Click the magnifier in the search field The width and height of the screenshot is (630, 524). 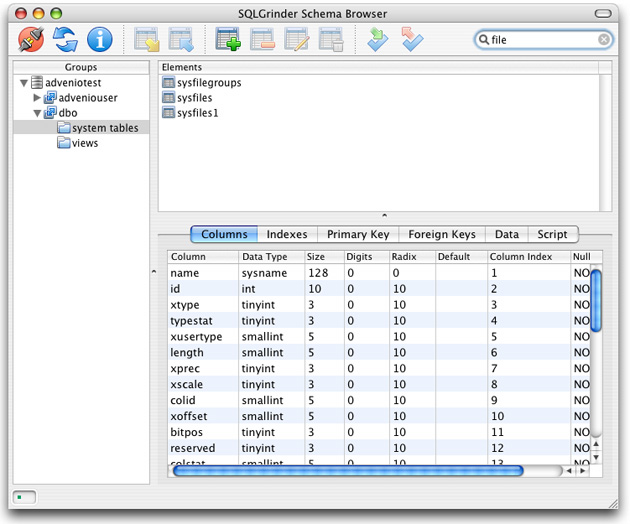coord(484,39)
